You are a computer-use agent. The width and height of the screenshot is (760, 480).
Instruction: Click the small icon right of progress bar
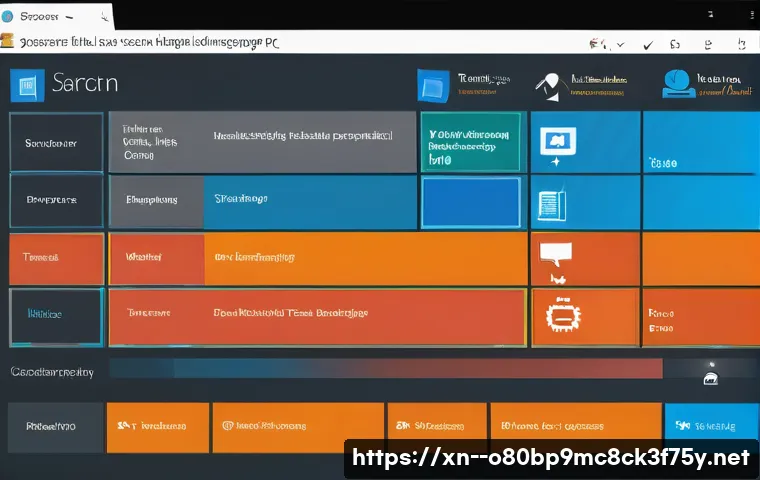click(x=711, y=378)
